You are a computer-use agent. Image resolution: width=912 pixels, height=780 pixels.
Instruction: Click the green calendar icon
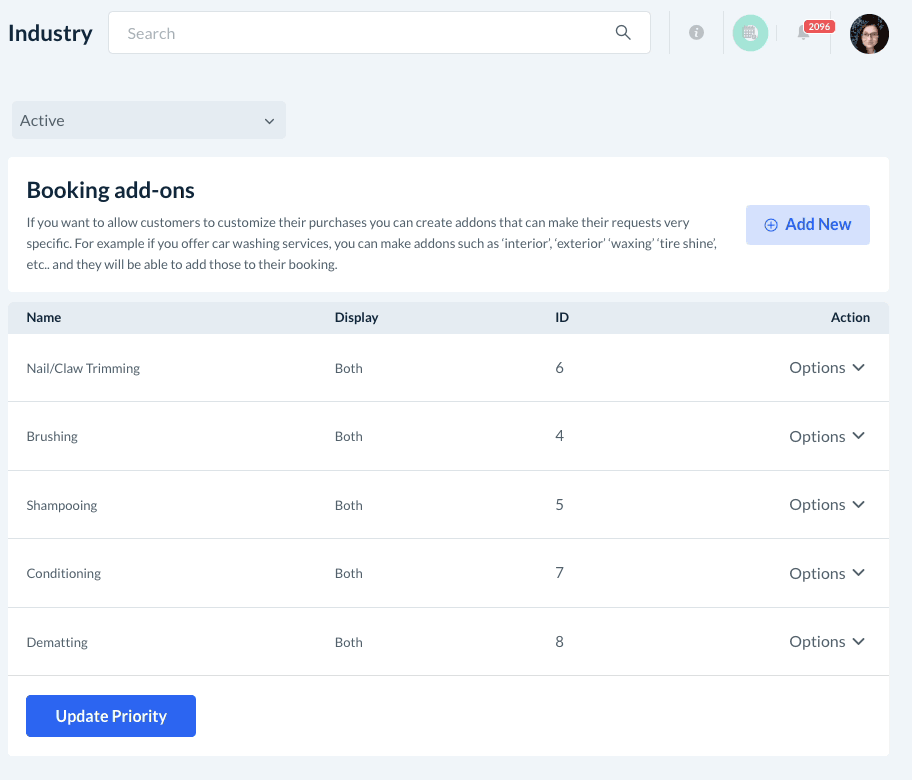click(x=750, y=33)
